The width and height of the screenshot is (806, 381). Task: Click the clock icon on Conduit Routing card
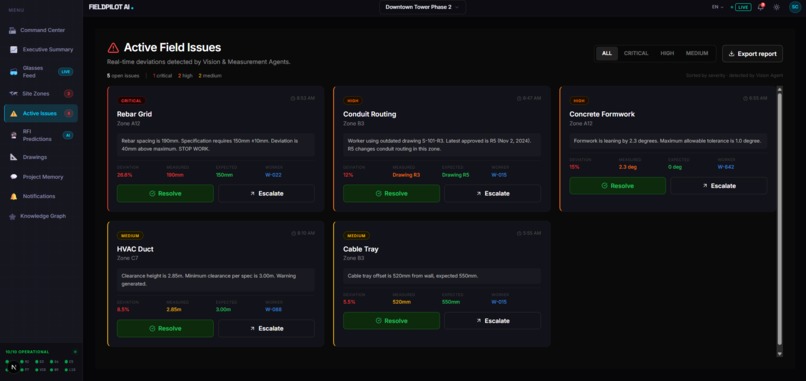(519, 98)
